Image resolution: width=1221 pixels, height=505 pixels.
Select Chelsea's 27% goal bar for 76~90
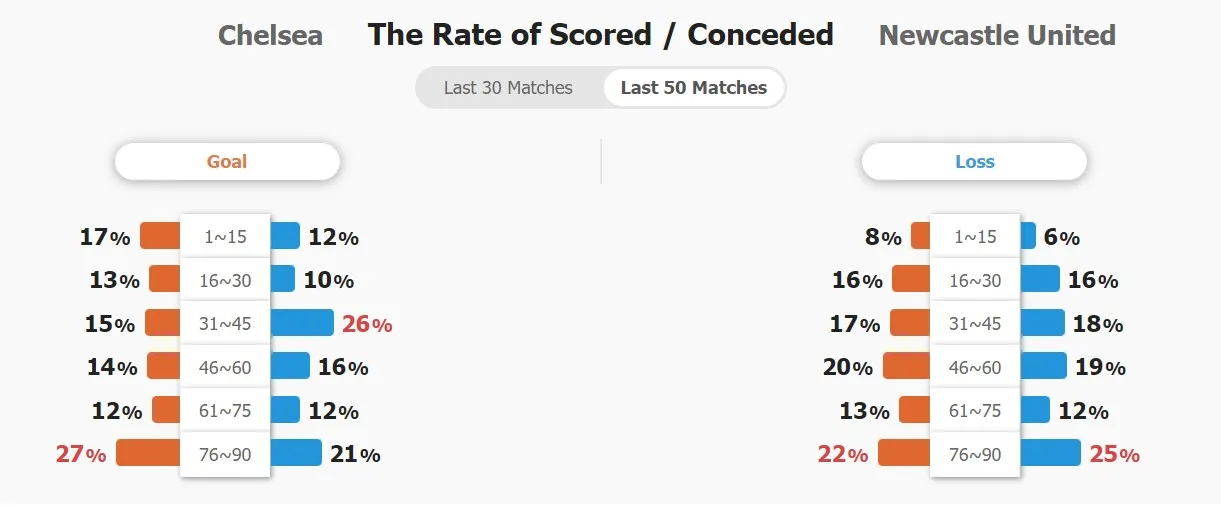[x=148, y=453]
